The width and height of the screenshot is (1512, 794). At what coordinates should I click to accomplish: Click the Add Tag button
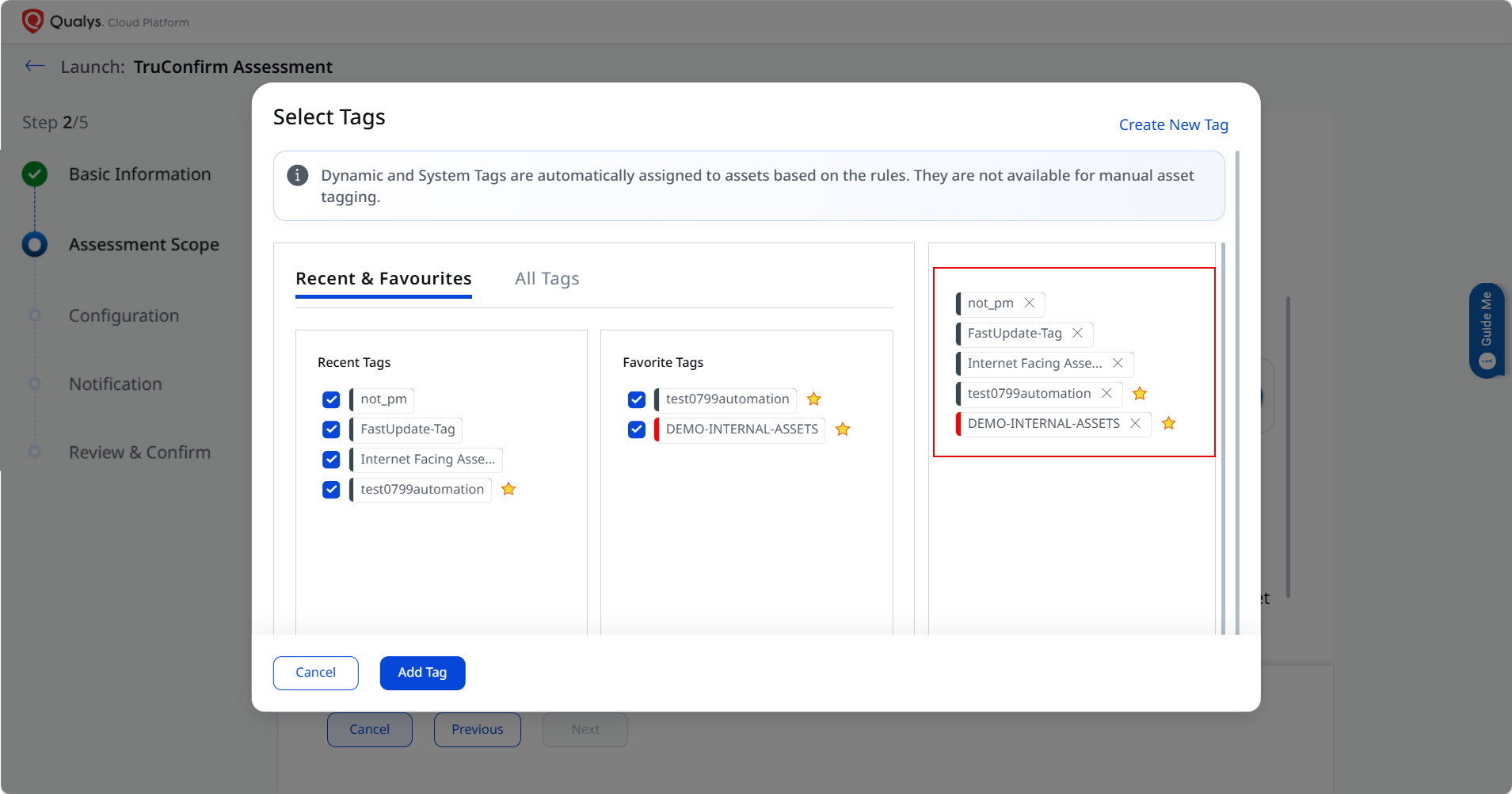click(x=422, y=673)
